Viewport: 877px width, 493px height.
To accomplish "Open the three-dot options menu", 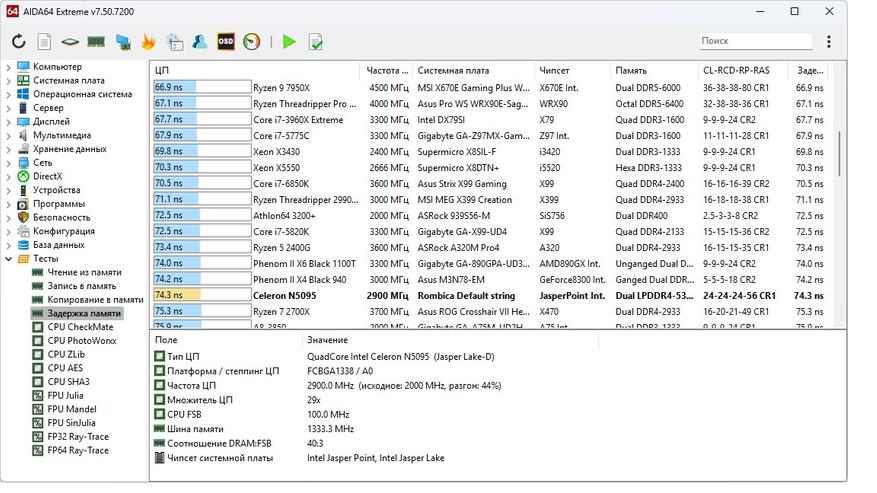I will coord(829,41).
